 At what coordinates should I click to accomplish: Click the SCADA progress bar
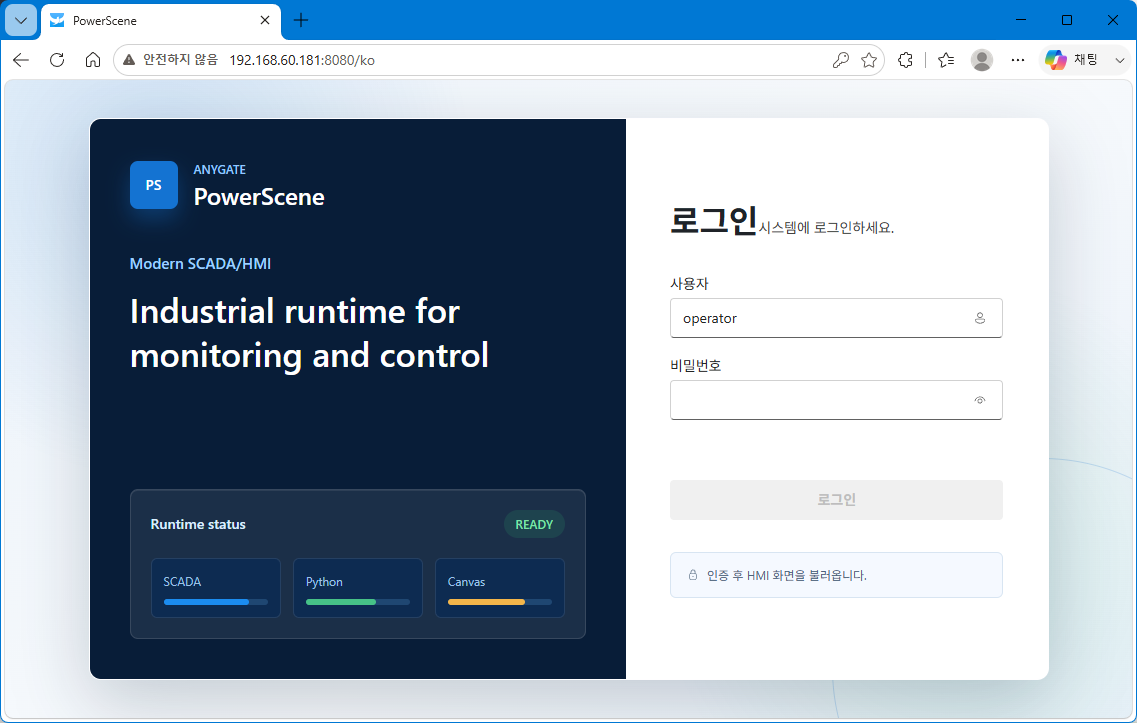click(215, 602)
